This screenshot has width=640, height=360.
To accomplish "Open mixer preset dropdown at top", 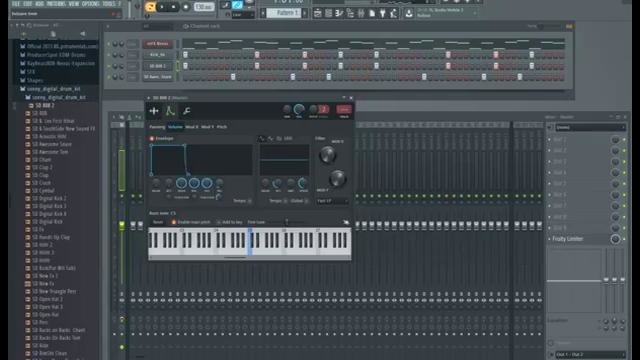I will (590, 128).
